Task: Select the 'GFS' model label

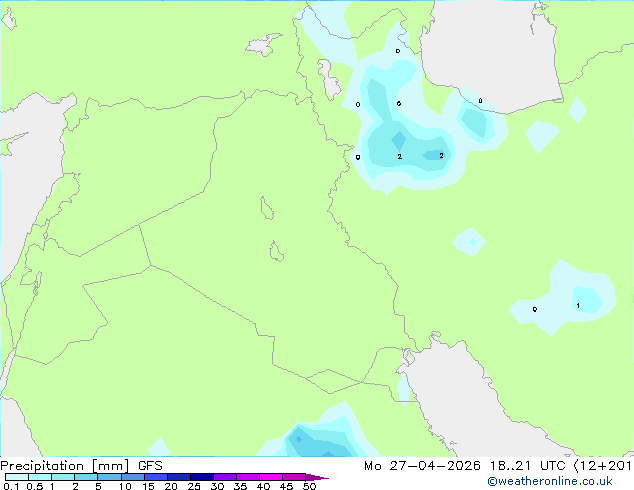Action: pyautogui.click(x=150, y=466)
